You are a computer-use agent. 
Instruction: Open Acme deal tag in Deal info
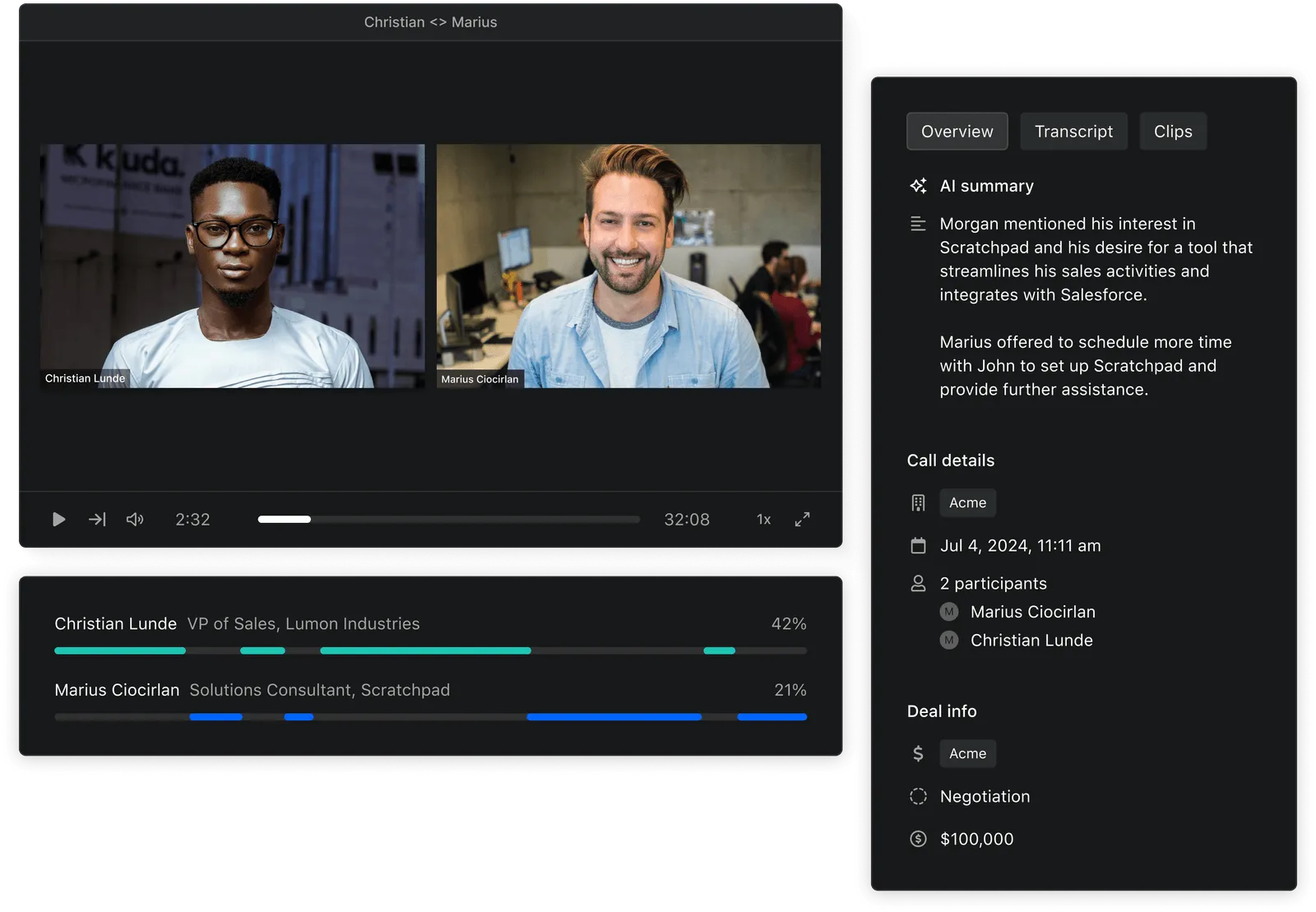968,754
